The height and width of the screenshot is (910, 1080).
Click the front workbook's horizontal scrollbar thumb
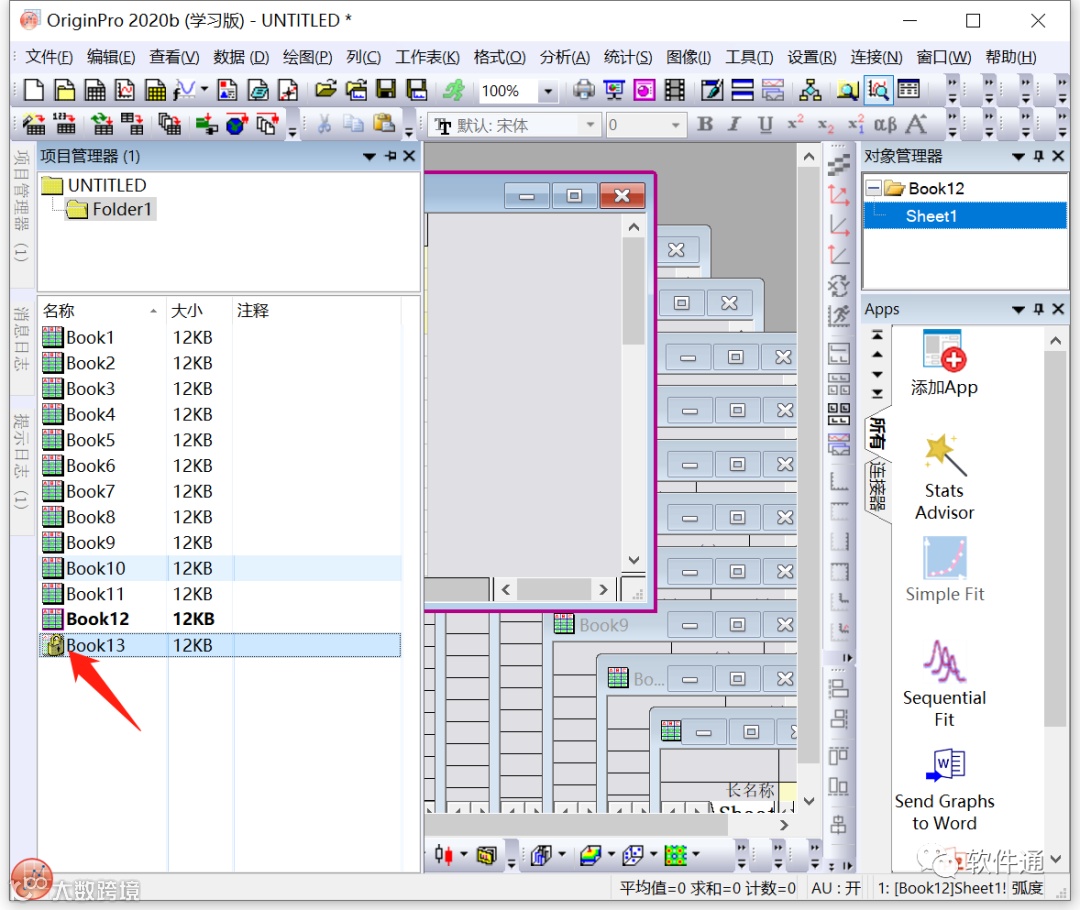(x=554, y=589)
